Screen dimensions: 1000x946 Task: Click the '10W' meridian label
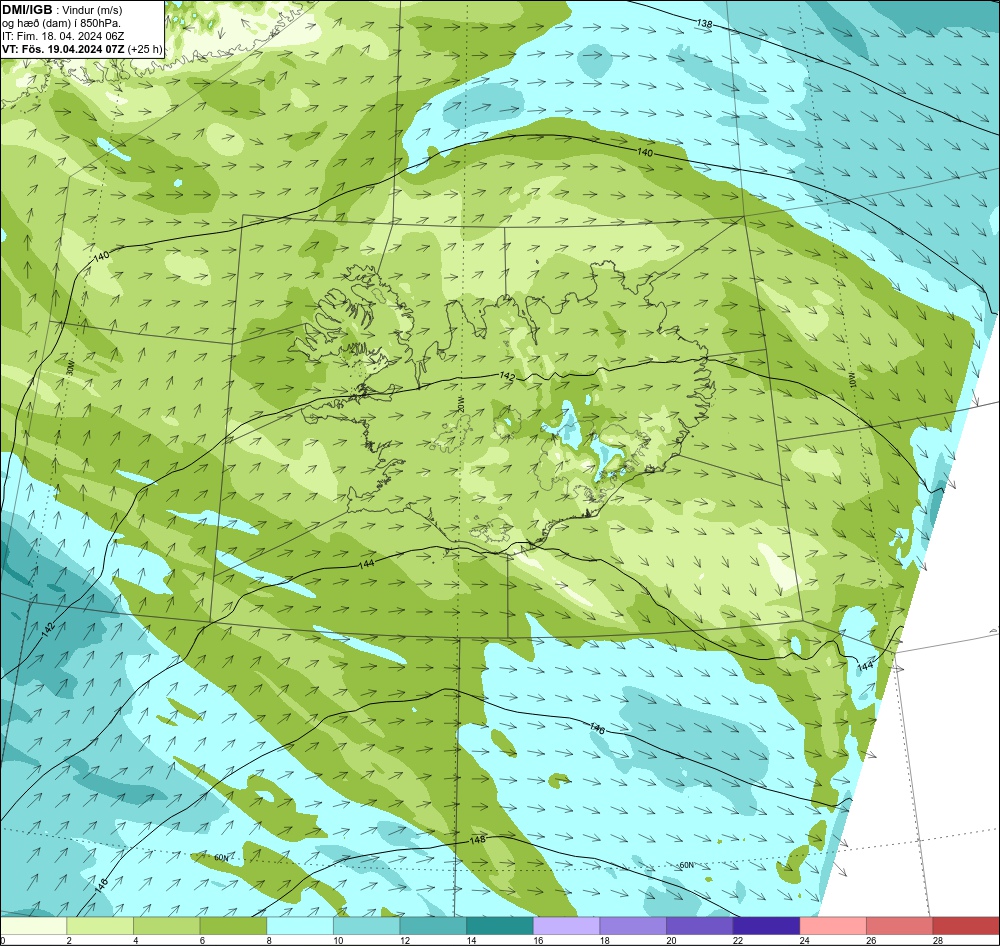point(853,381)
